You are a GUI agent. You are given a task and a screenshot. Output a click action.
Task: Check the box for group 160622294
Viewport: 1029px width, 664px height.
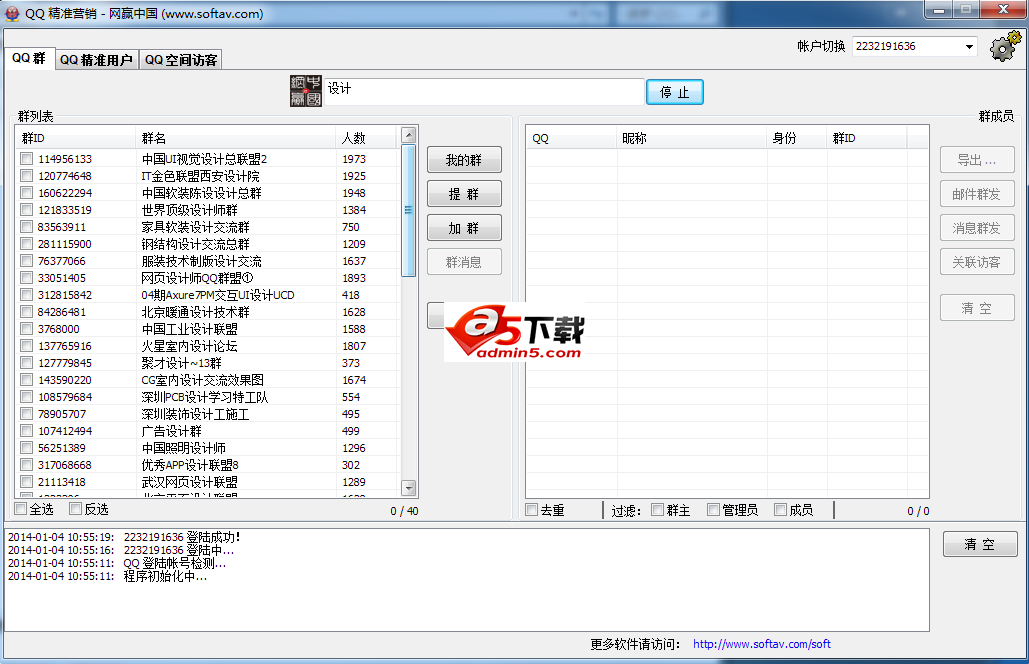tap(26, 193)
